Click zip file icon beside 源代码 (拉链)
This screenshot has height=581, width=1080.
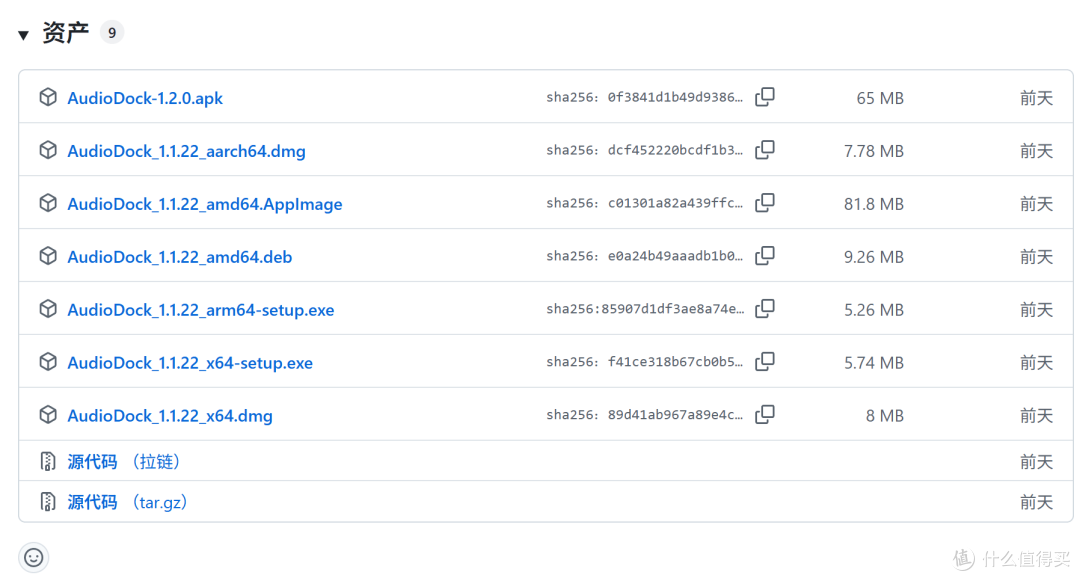[48, 461]
